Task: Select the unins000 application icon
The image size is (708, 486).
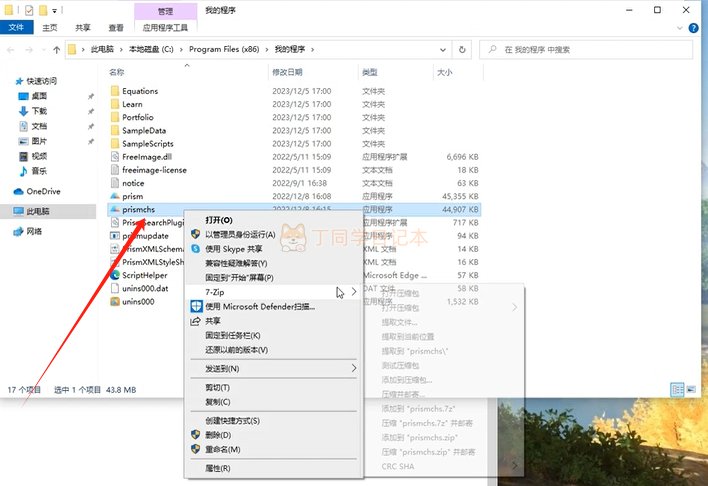Action: [115, 301]
